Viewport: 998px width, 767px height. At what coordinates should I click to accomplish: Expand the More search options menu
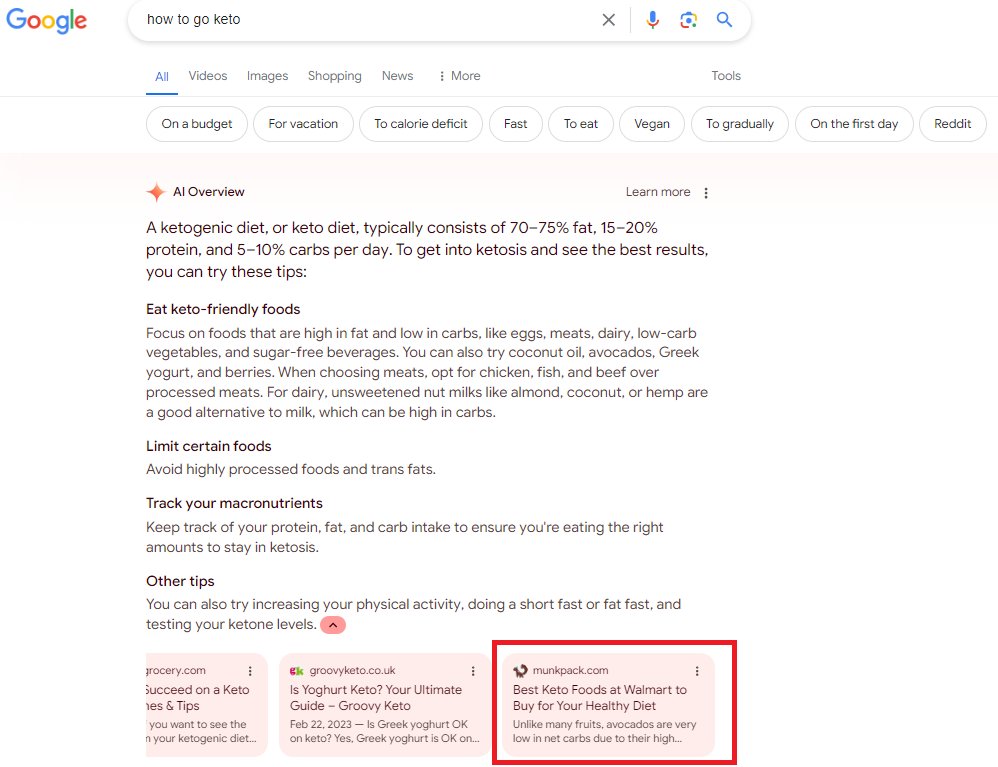(459, 76)
